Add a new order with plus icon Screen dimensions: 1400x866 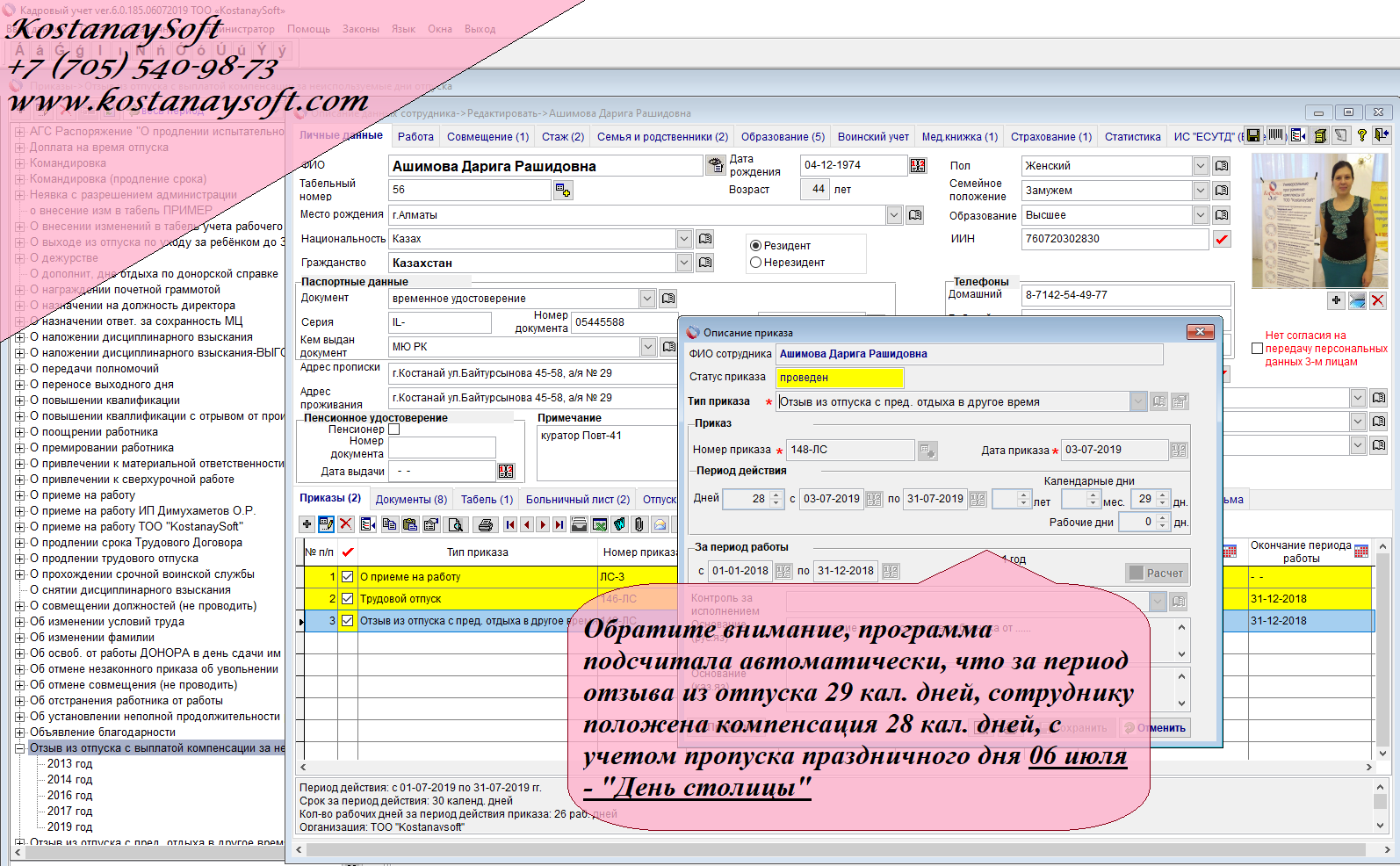[x=307, y=524]
